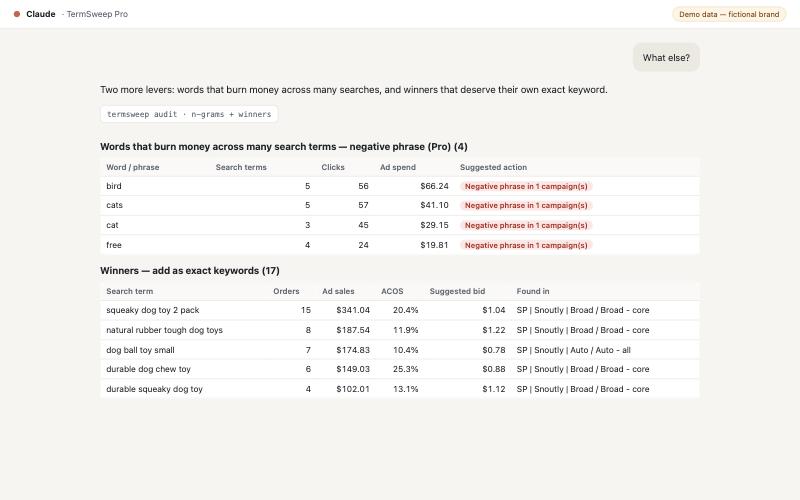Click the ACOS column header

[392, 291]
